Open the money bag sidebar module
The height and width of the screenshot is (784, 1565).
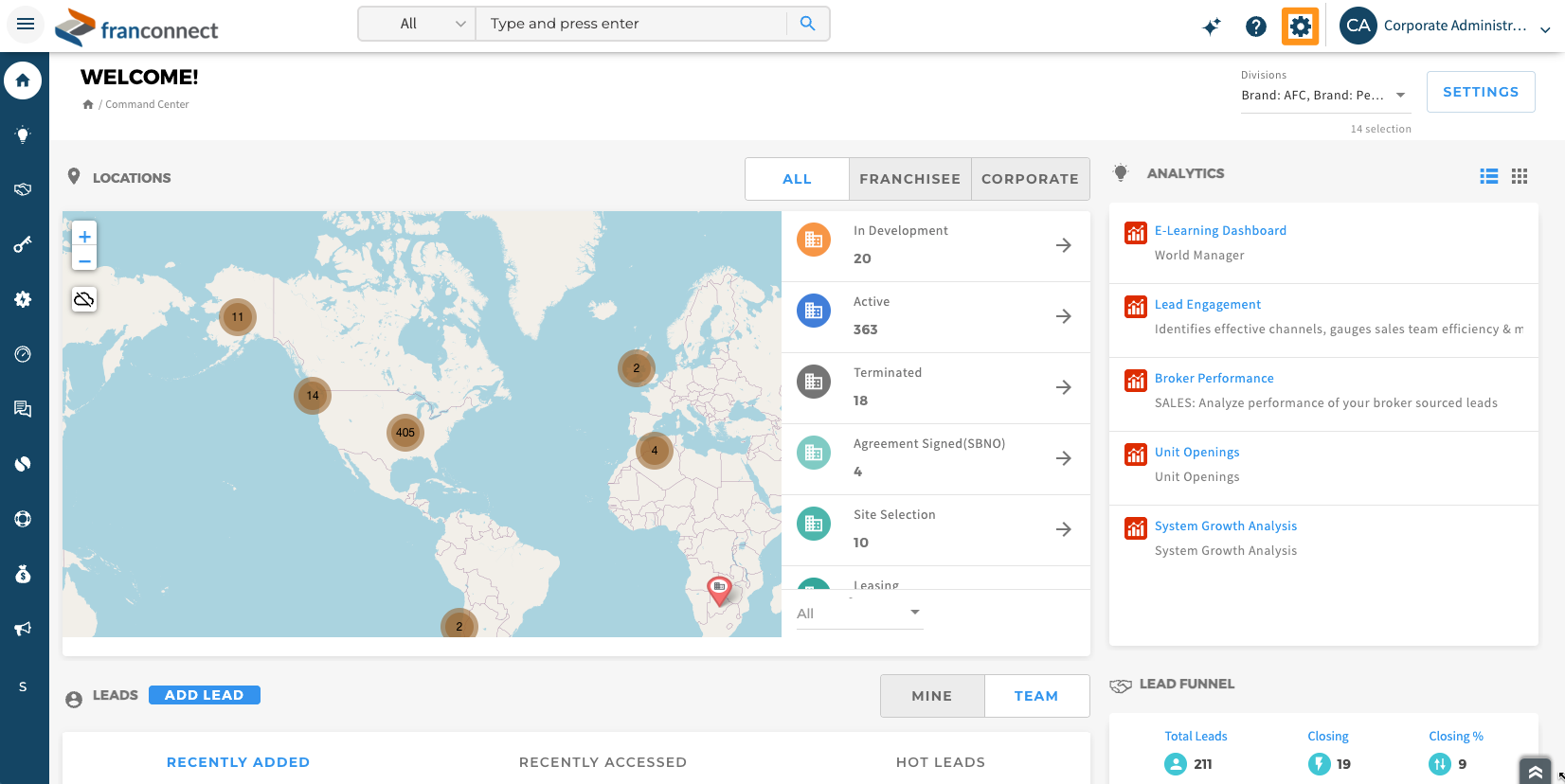(23, 574)
